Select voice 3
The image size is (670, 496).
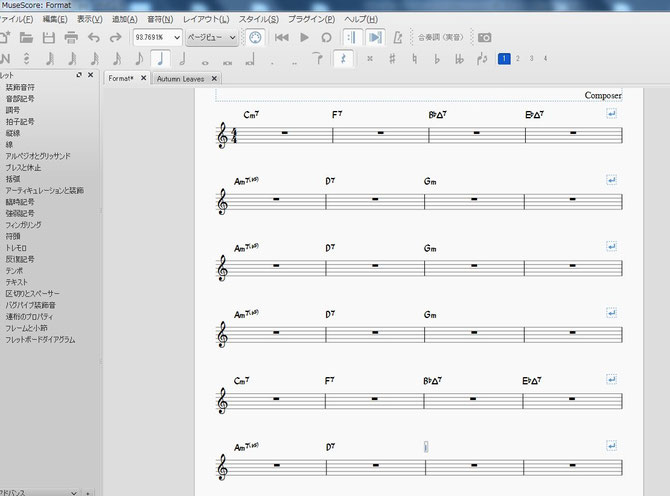[x=532, y=59]
